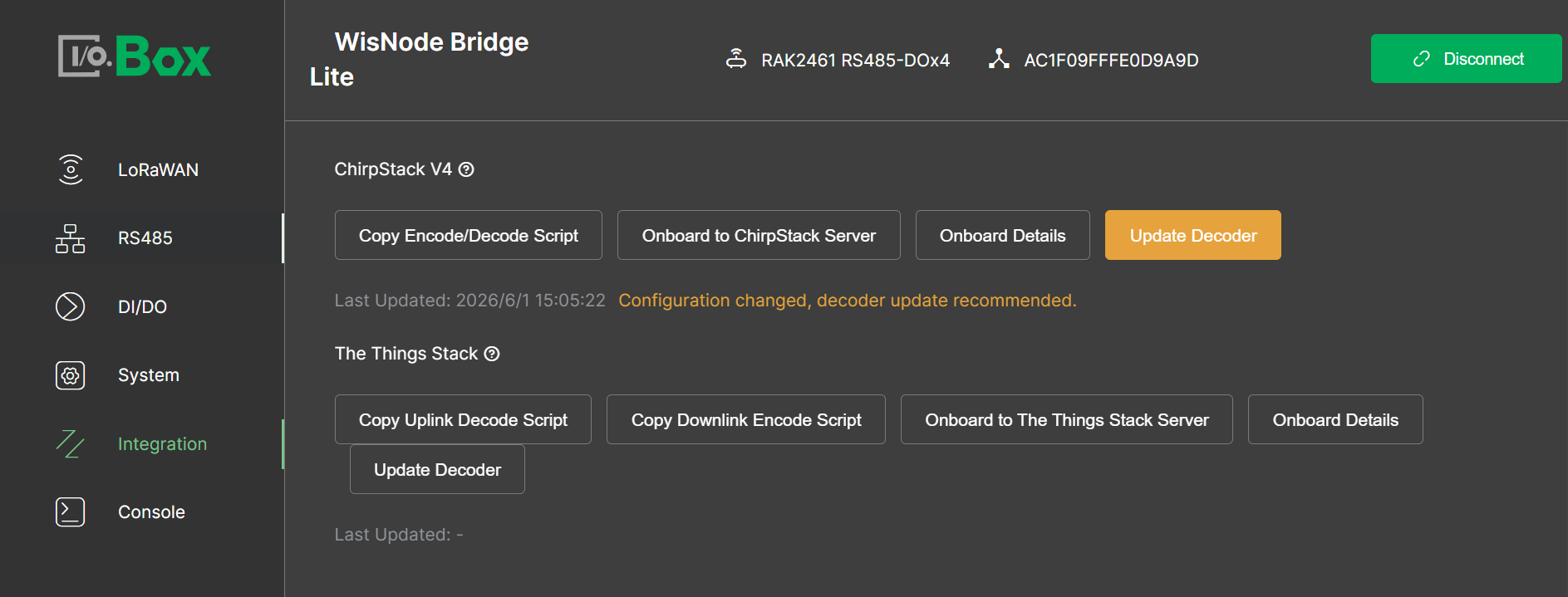Click The Things Stack help icon
The height and width of the screenshot is (597, 1568).
[492, 354]
